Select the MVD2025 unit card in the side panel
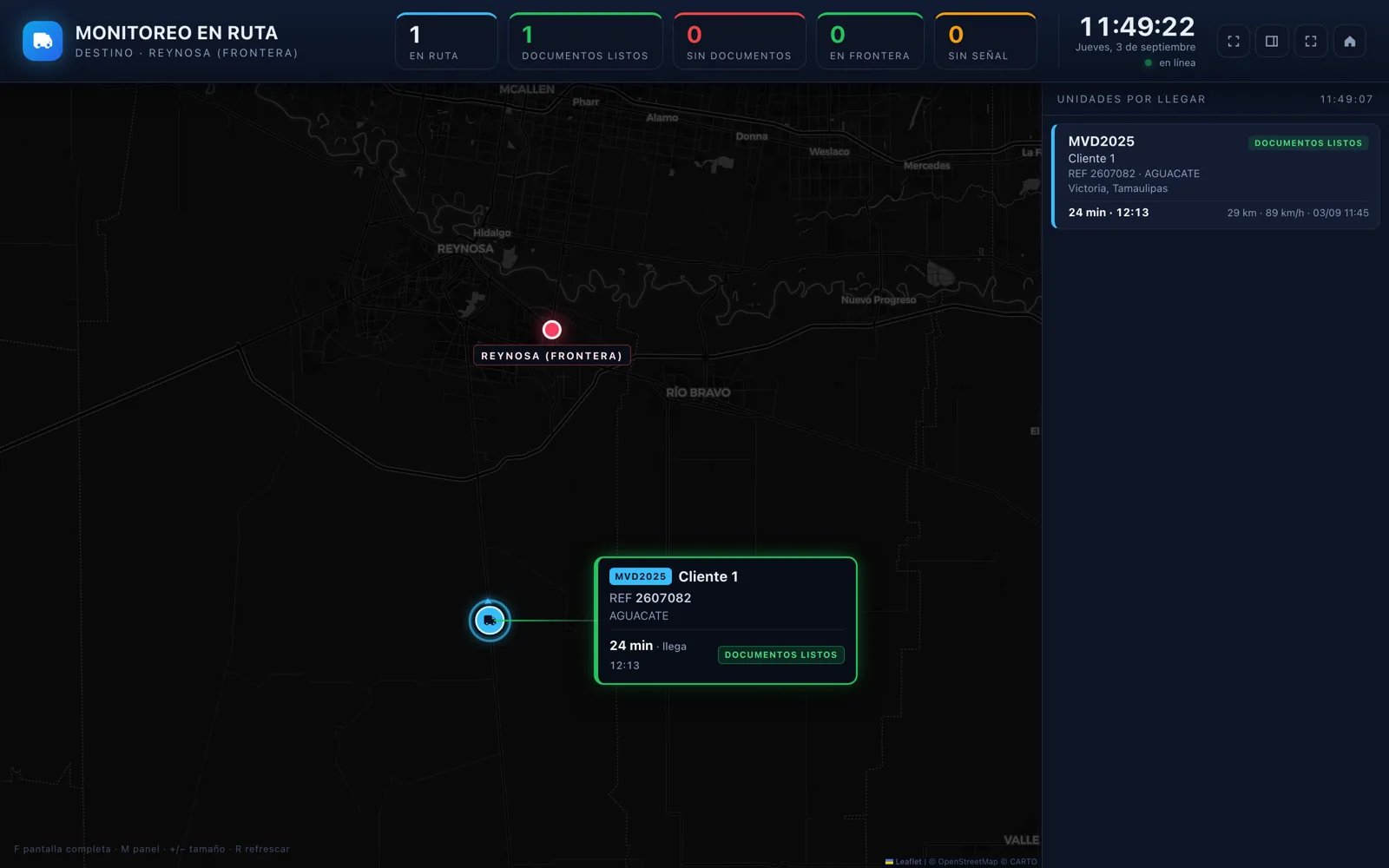1389x868 pixels. [1215, 176]
